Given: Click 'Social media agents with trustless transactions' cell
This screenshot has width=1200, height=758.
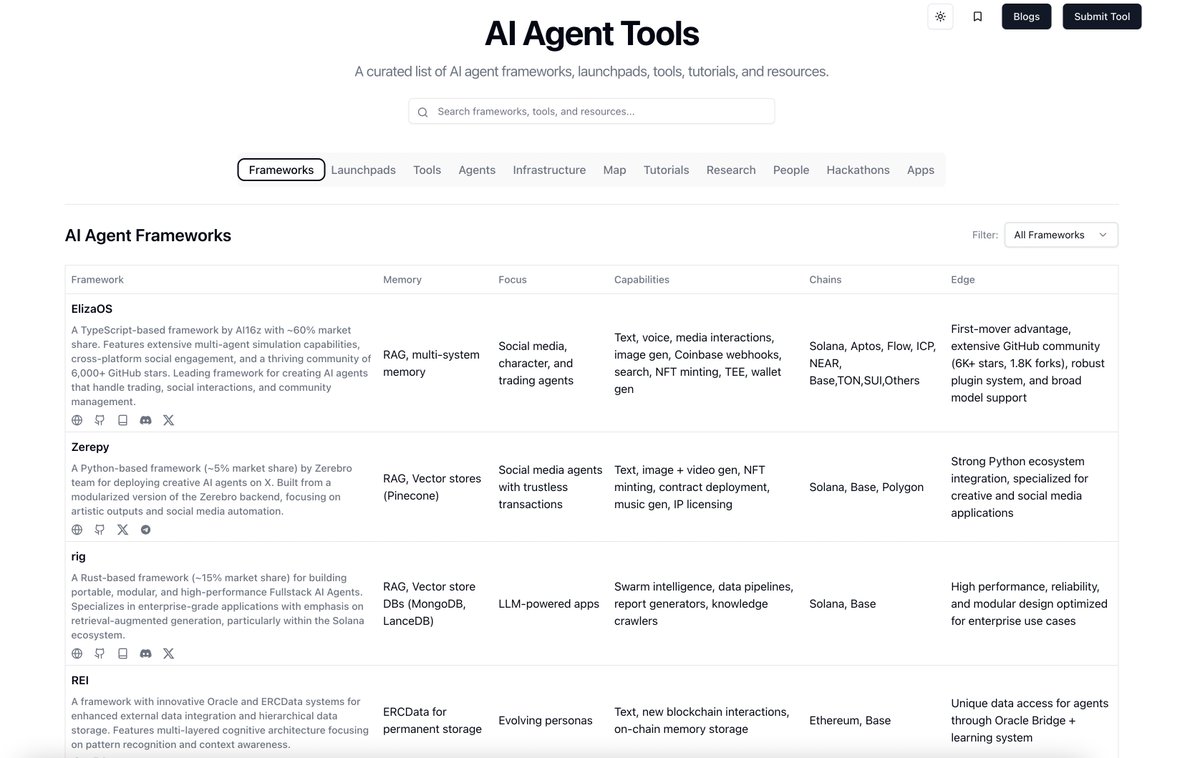Looking at the screenshot, I should (551, 487).
